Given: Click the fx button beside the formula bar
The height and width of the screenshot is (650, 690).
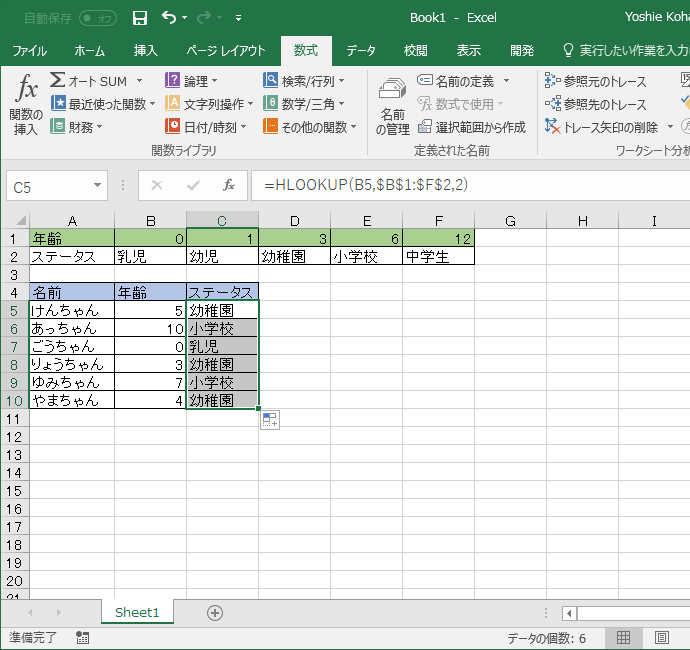Looking at the screenshot, I should (x=228, y=185).
